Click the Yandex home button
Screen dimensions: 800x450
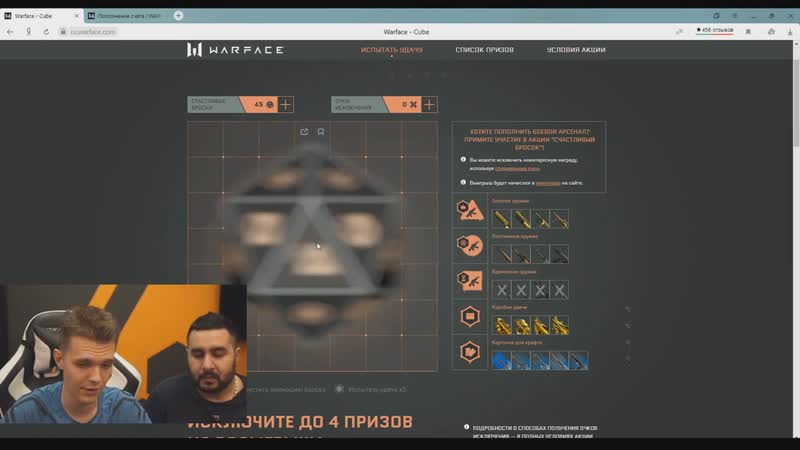[29, 32]
